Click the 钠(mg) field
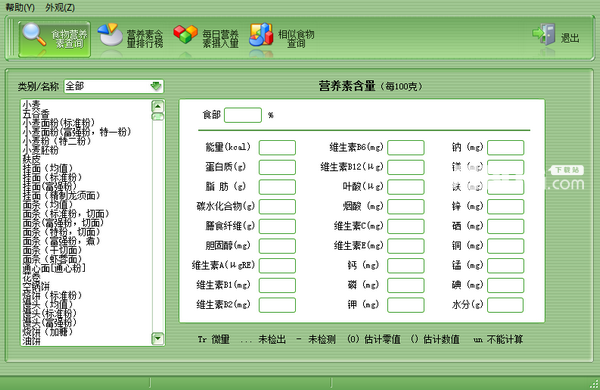 point(505,147)
